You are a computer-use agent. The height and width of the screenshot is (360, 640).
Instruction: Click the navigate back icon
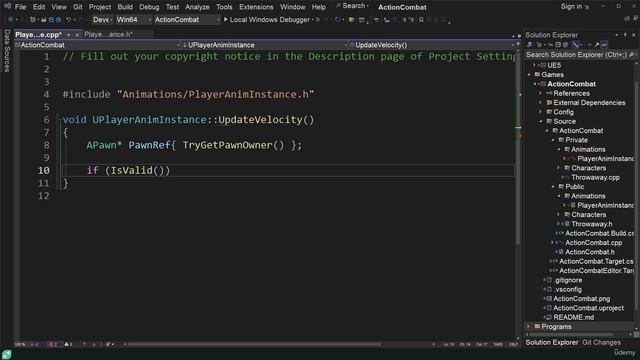point(11,20)
